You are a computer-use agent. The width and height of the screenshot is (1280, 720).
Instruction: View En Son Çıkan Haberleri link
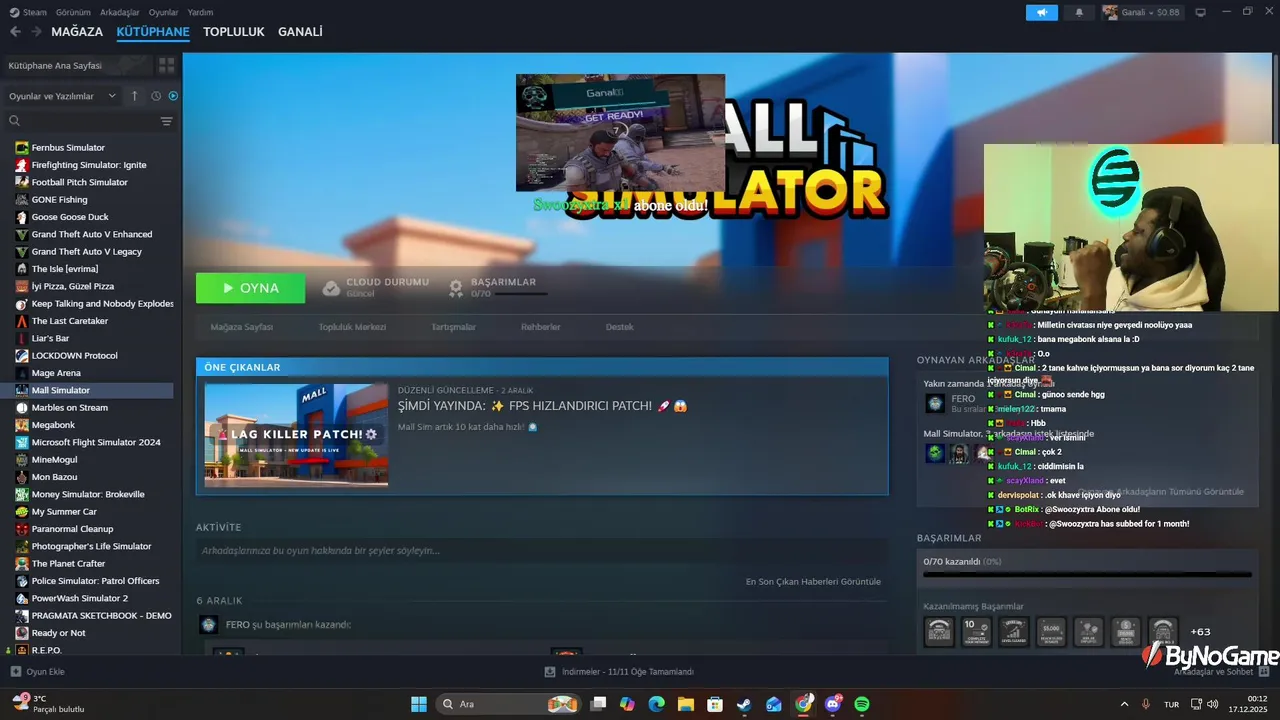pyautogui.click(x=813, y=581)
